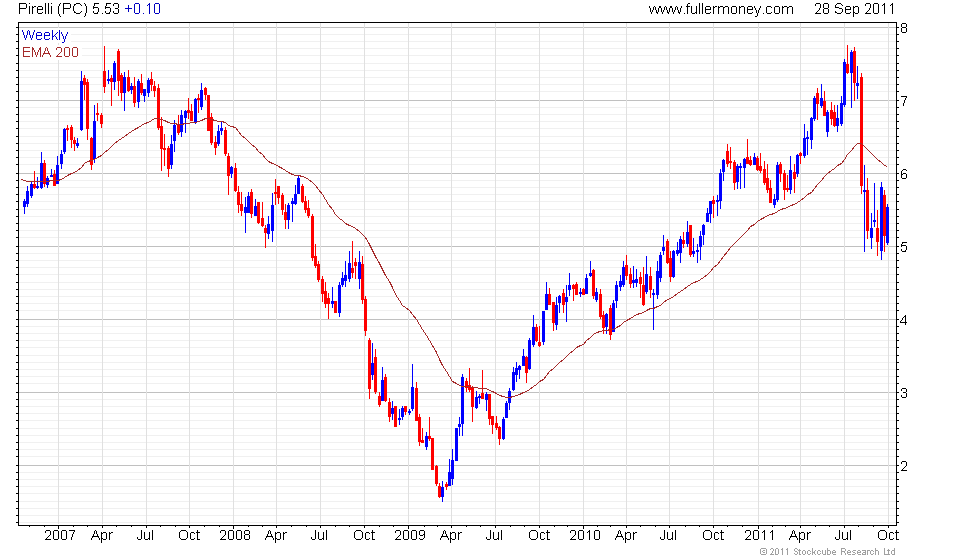Click the Oct label before 2009

pyautogui.click(x=364, y=536)
